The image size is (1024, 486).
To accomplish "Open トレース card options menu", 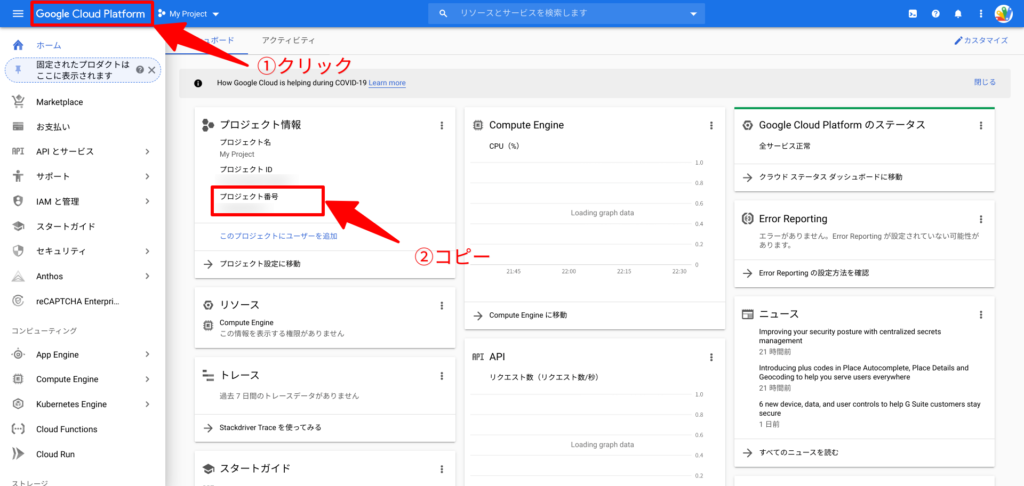I will click(x=441, y=376).
